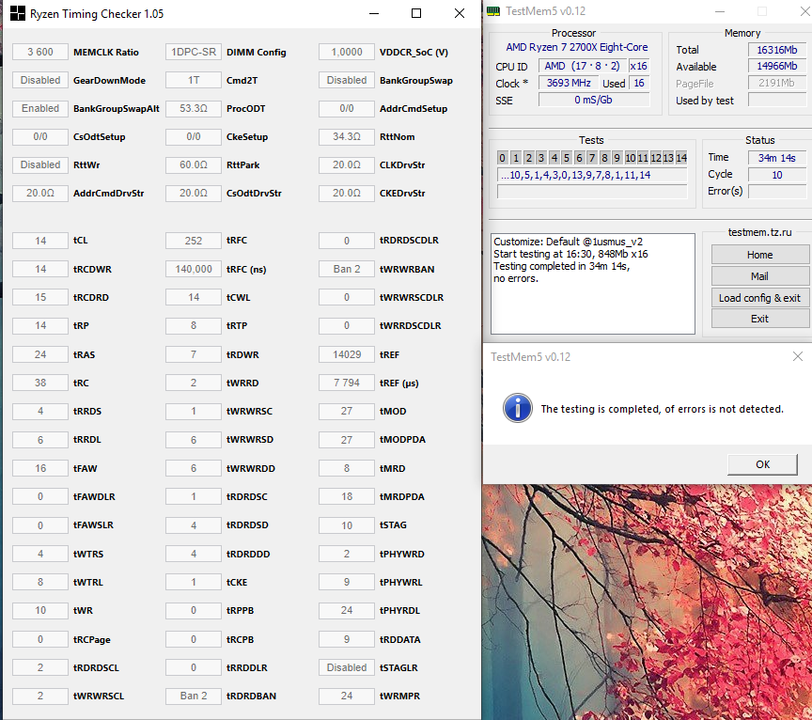Click the DIMM Config 1DPC-SR field
This screenshot has height=720, width=812.
[194, 52]
